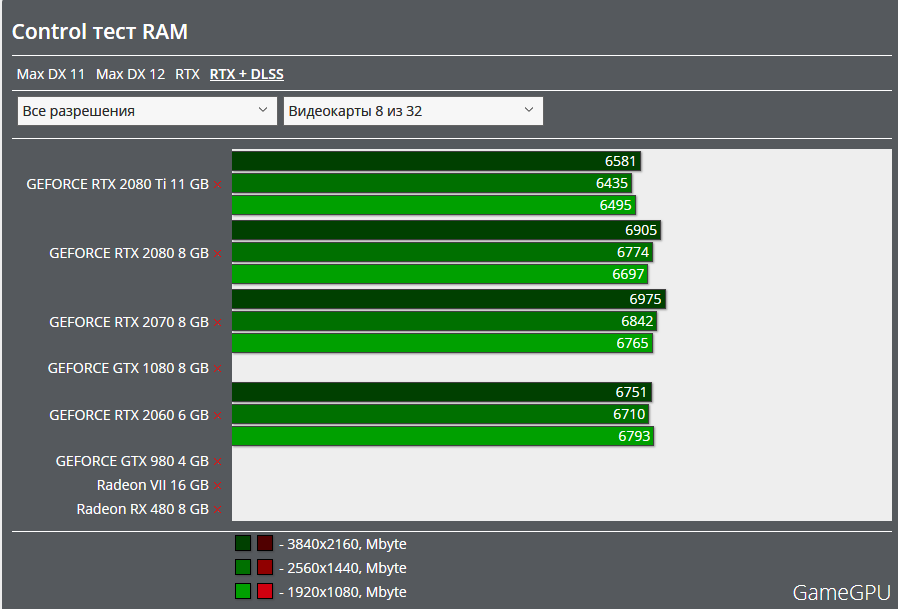Viewport: 898px width, 609px height.
Task: Click the 6751 bar for RTX 2060
Action: pos(442,392)
